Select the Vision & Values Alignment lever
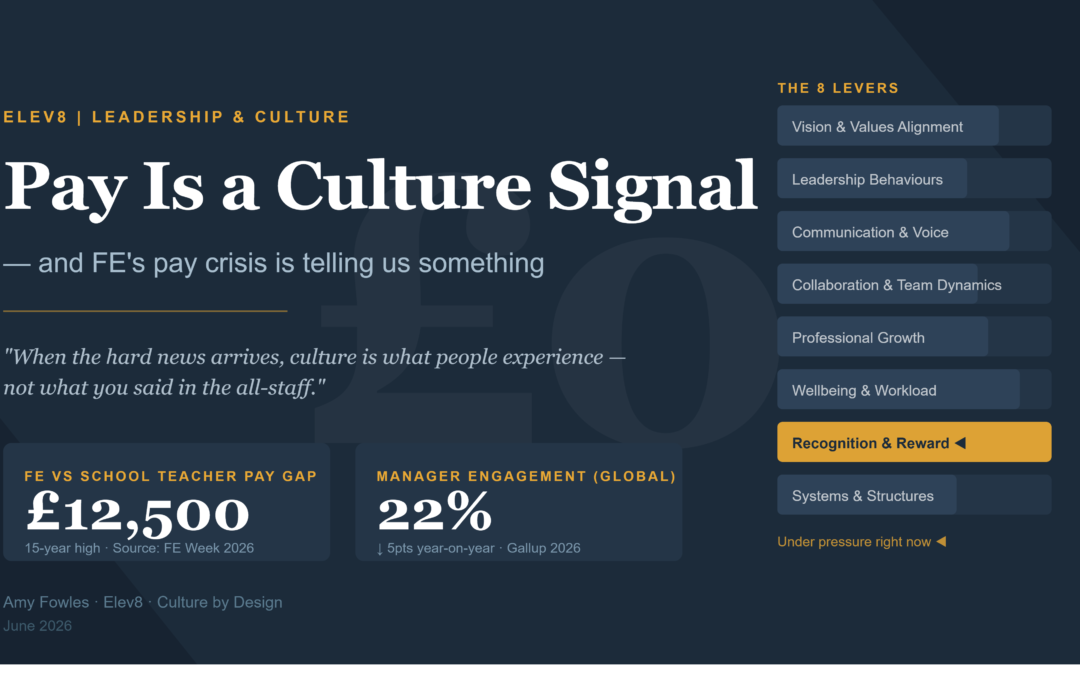 (914, 126)
